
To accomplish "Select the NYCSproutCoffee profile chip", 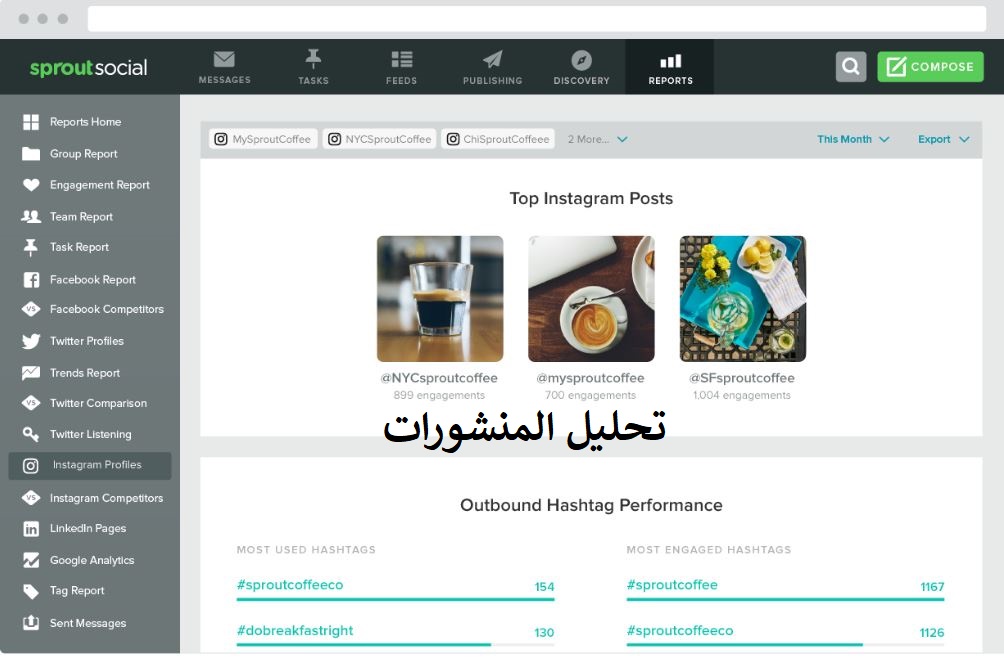I will 380,139.
